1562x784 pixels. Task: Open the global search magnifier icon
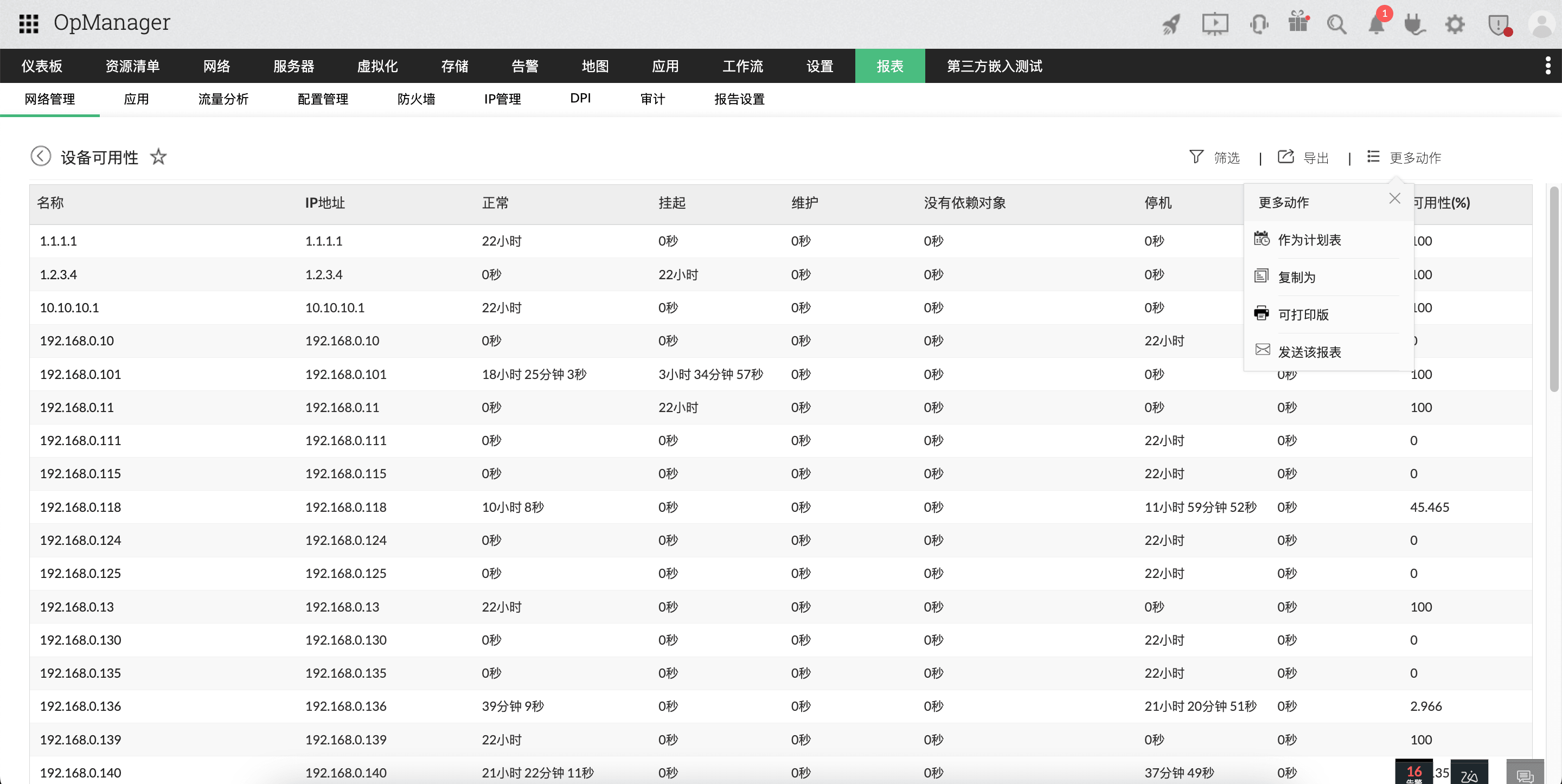pyautogui.click(x=1337, y=24)
